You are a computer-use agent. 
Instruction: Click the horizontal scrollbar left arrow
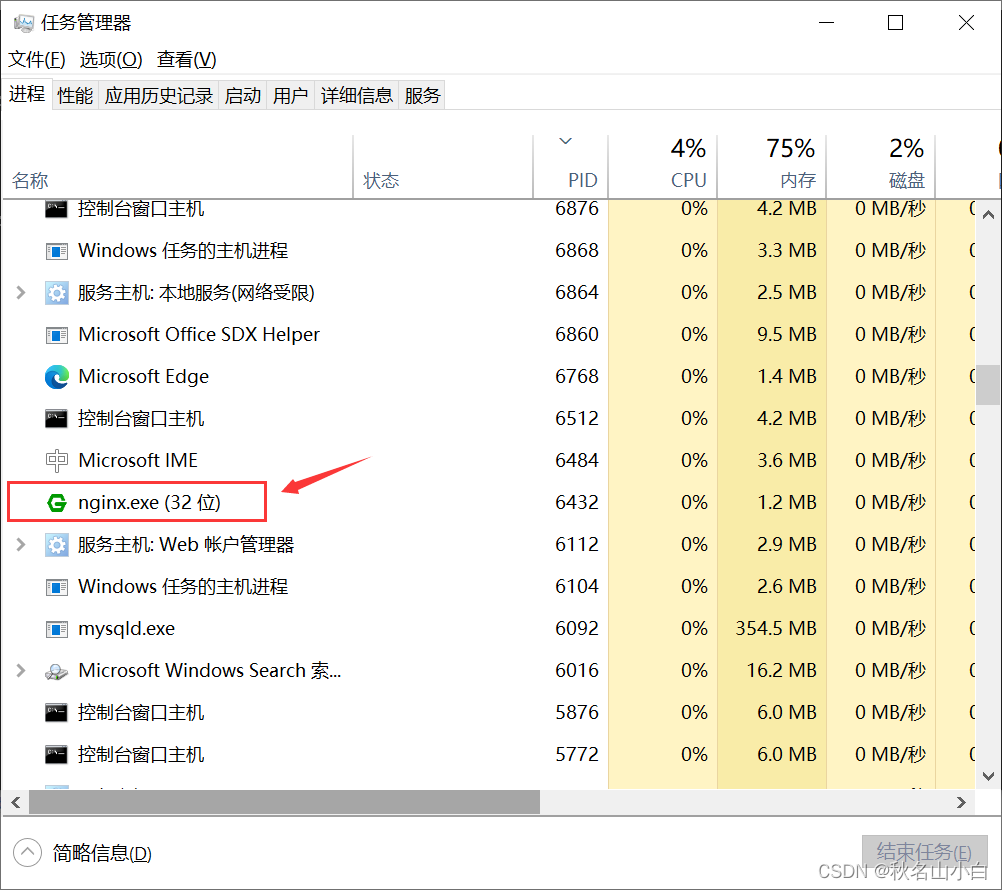click(x=16, y=802)
